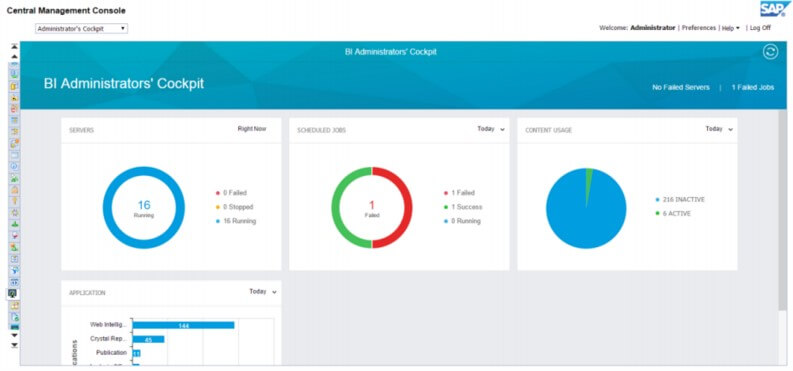Refresh the BI Administrators' Cockpit dashboard
This screenshot has height=371, width=793.
tap(770, 52)
